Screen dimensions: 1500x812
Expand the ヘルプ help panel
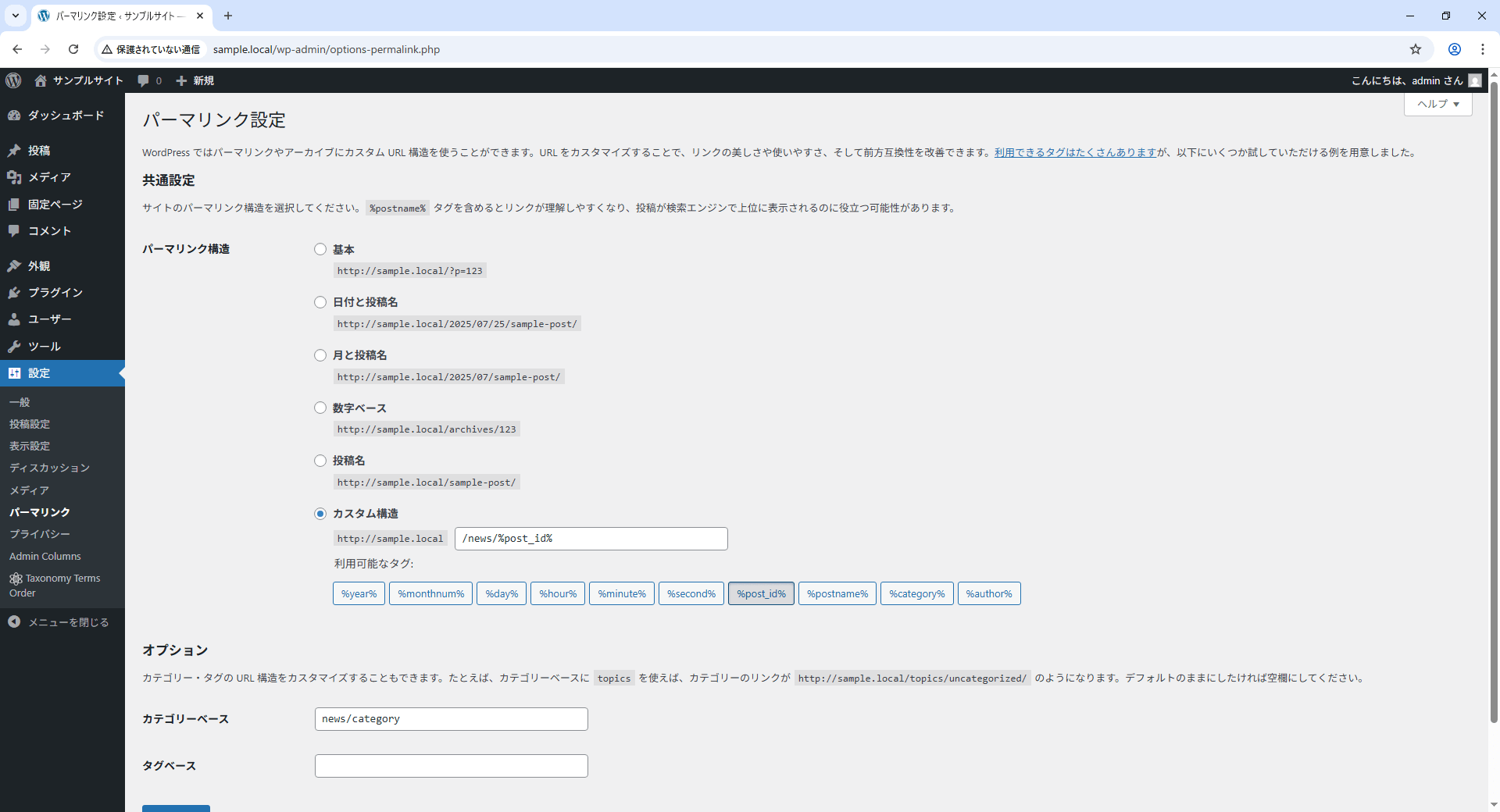[1437, 104]
